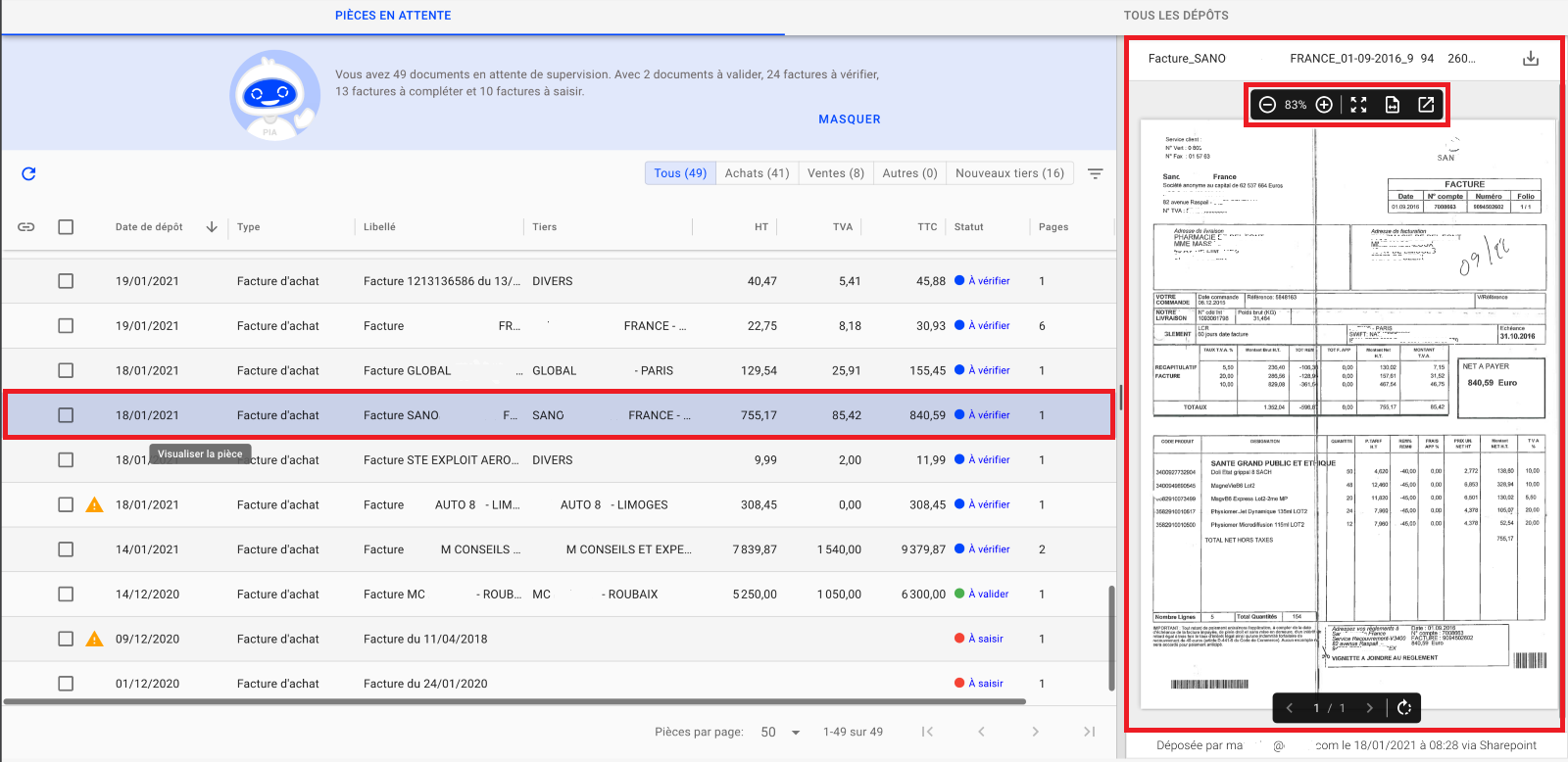Click the HT column header
This screenshot has width=1568, height=762.
point(761,227)
